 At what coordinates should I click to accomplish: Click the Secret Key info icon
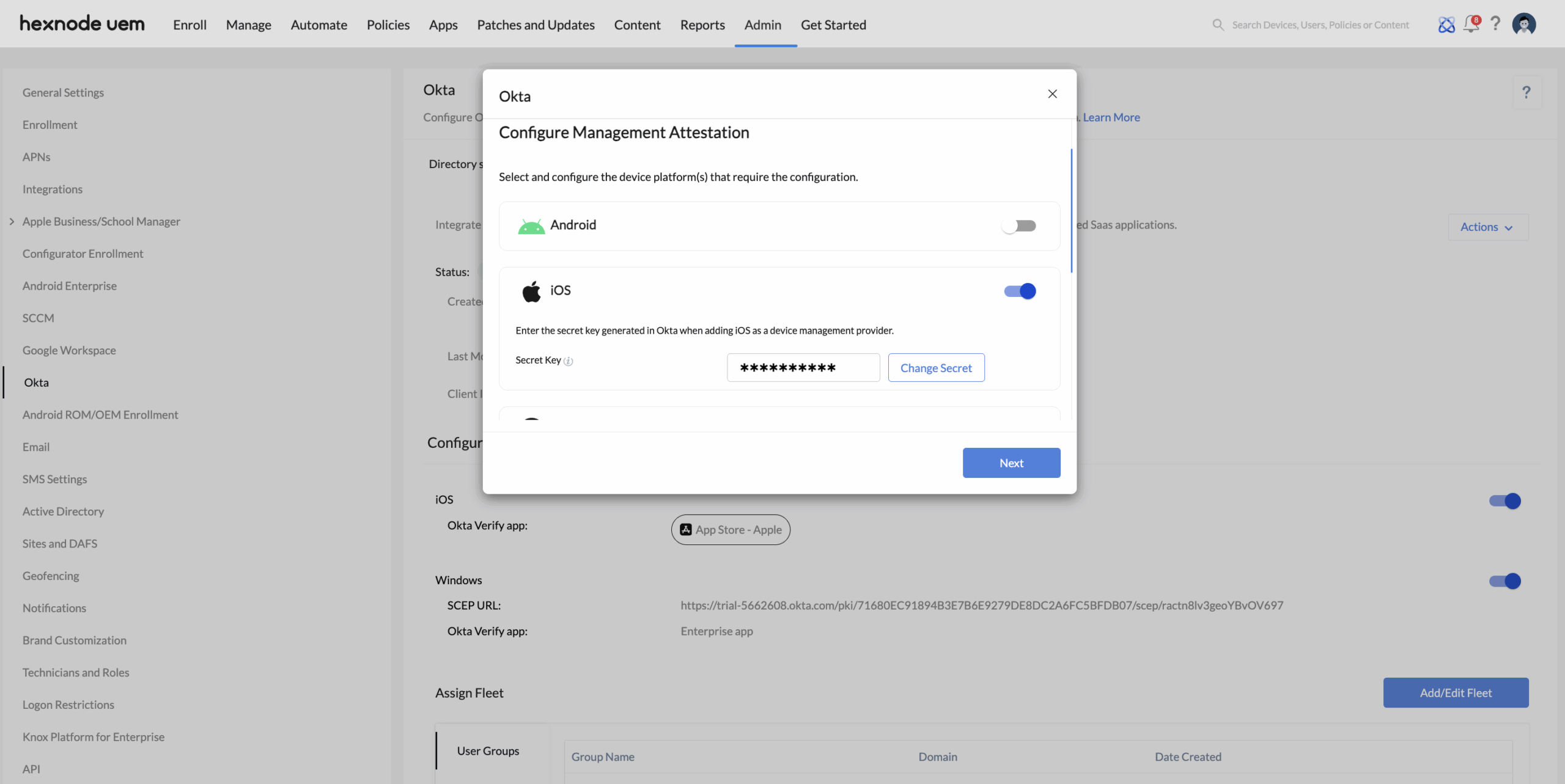pos(568,361)
